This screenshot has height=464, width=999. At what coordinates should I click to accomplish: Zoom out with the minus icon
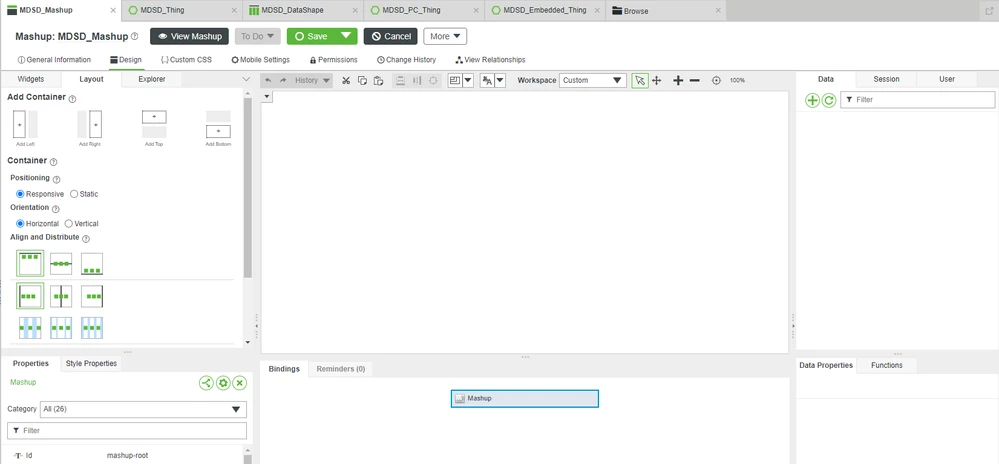pyautogui.click(x=695, y=80)
